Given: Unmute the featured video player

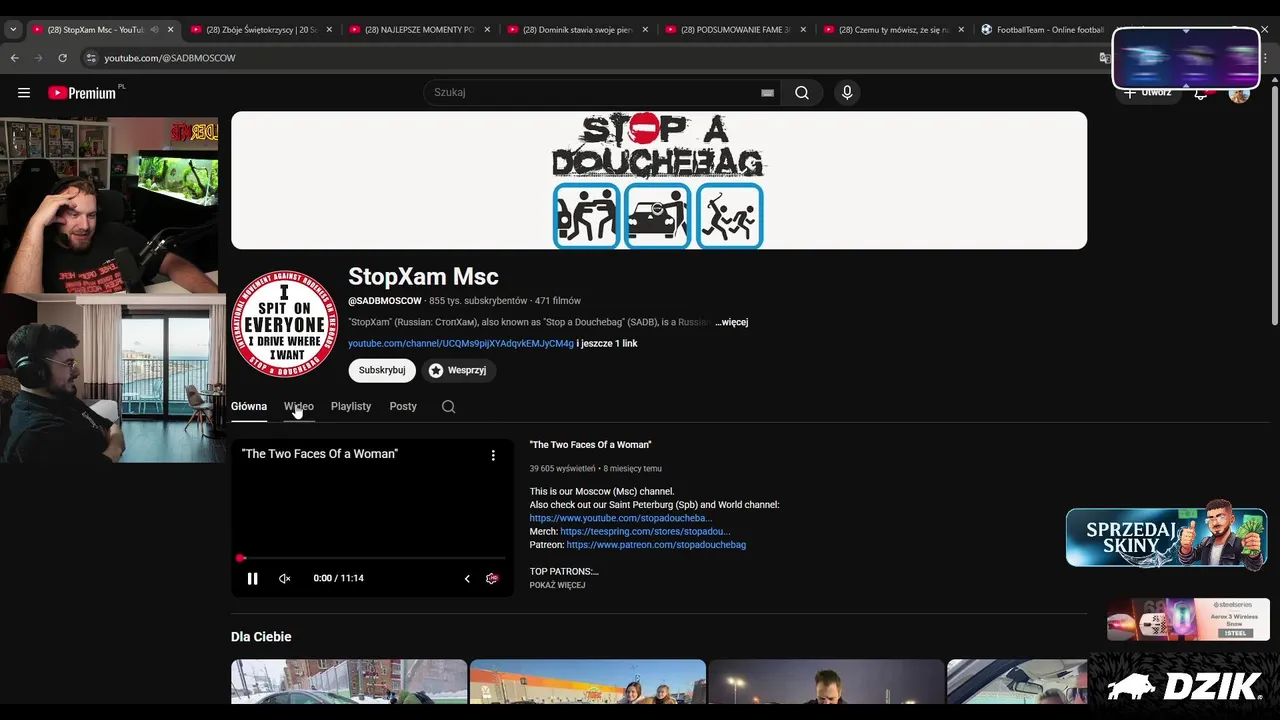Looking at the screenshot, I should [x=284, y=578].
